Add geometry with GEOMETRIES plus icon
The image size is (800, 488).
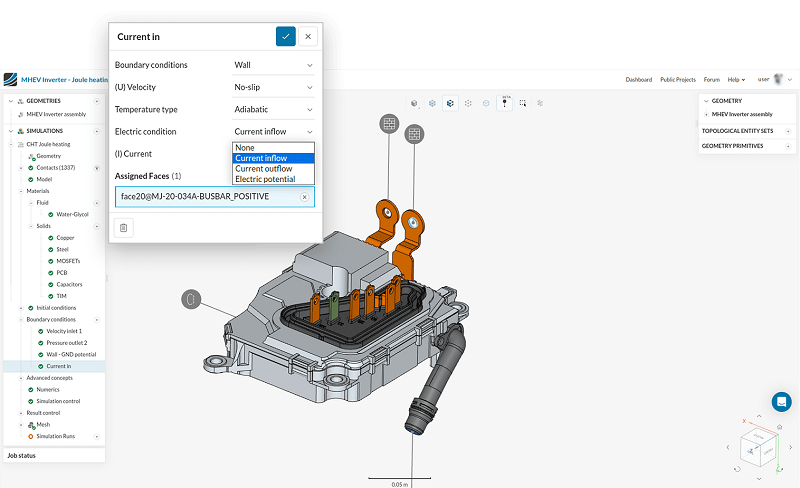point(97,101)
